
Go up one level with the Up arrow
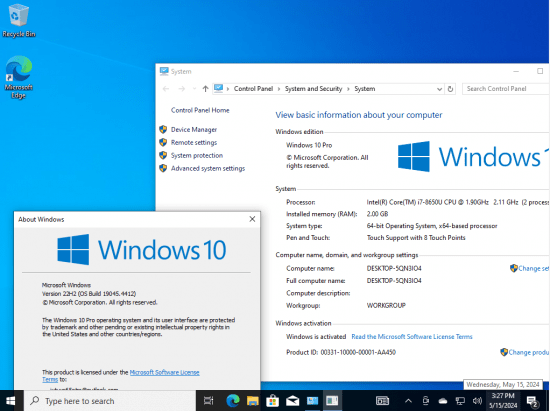pyautogui.click(x=206, y=89)
